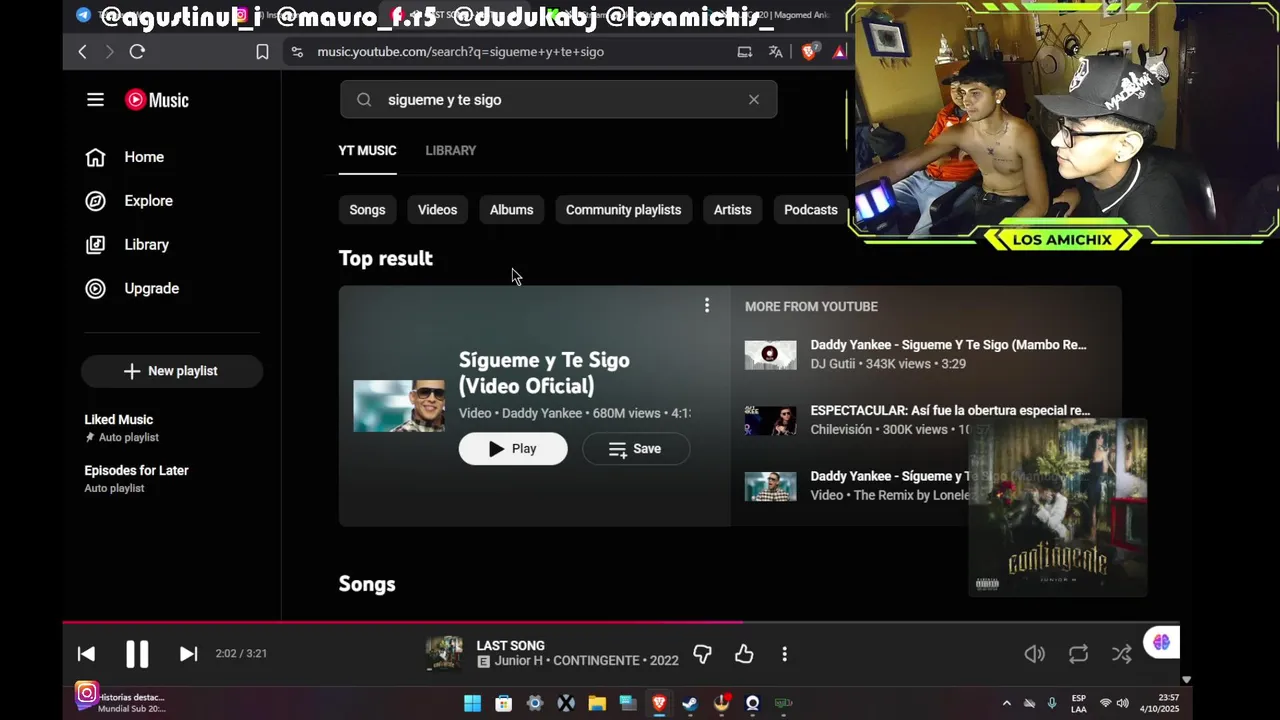
Task: Toggle shuffle mode
Action: 1122,654
